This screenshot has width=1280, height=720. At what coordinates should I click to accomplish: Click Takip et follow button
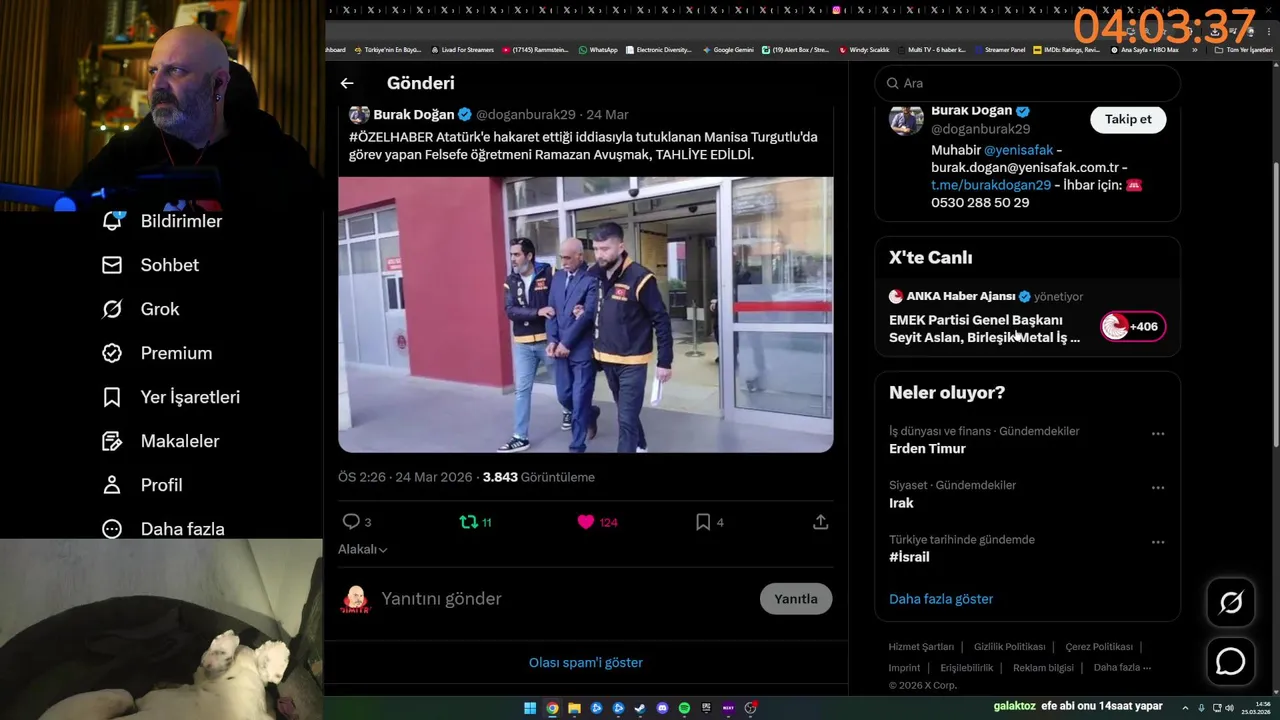(x=1128, y=119)
